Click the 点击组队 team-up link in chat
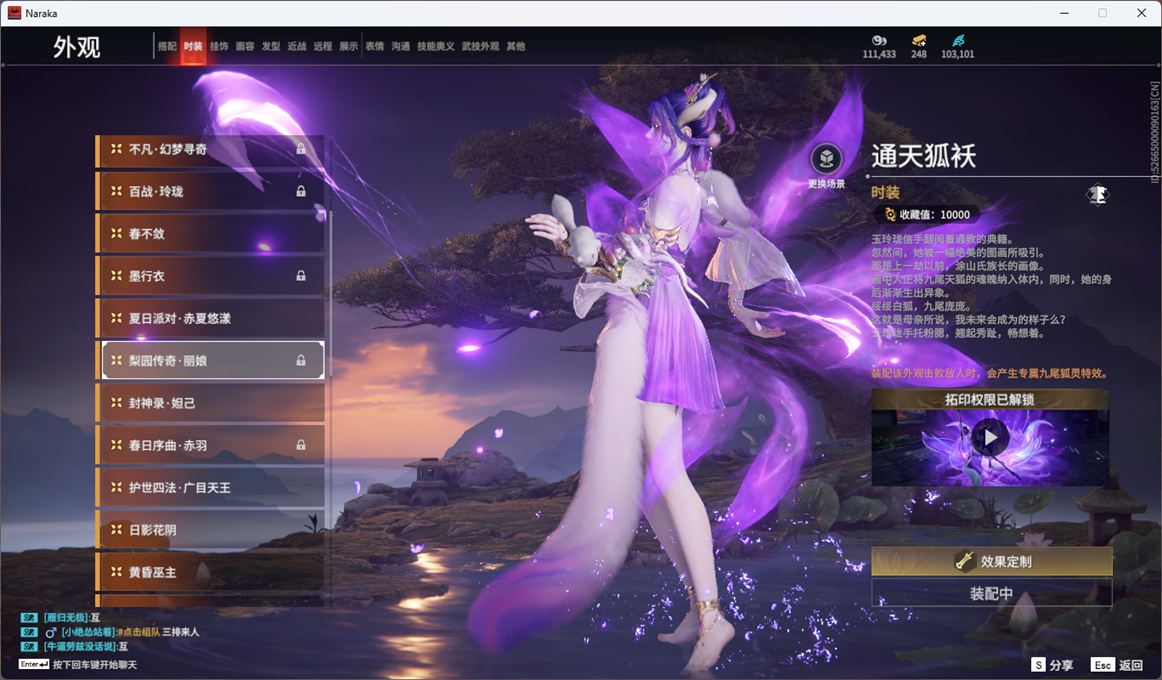 point(138,632)
